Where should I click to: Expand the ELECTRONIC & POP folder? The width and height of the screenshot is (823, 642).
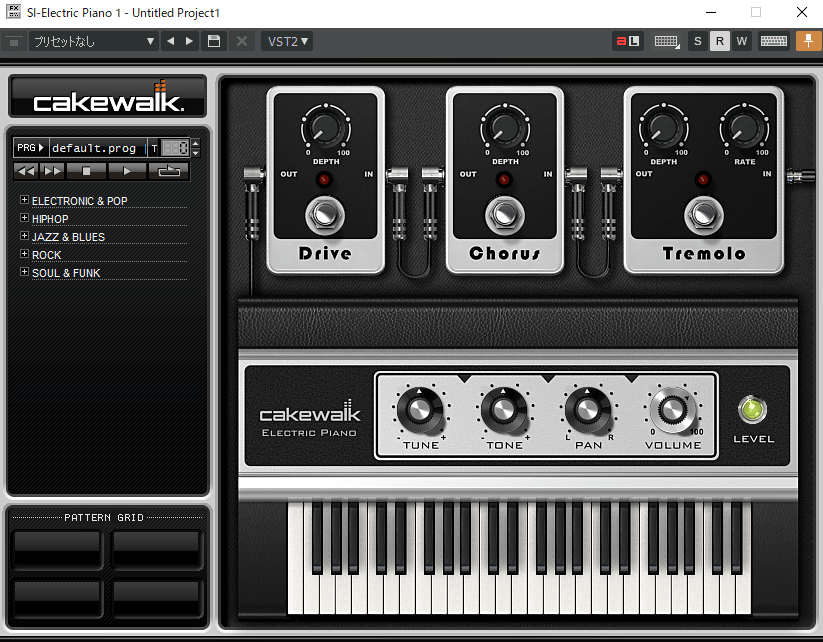click(x=24, y=200)
